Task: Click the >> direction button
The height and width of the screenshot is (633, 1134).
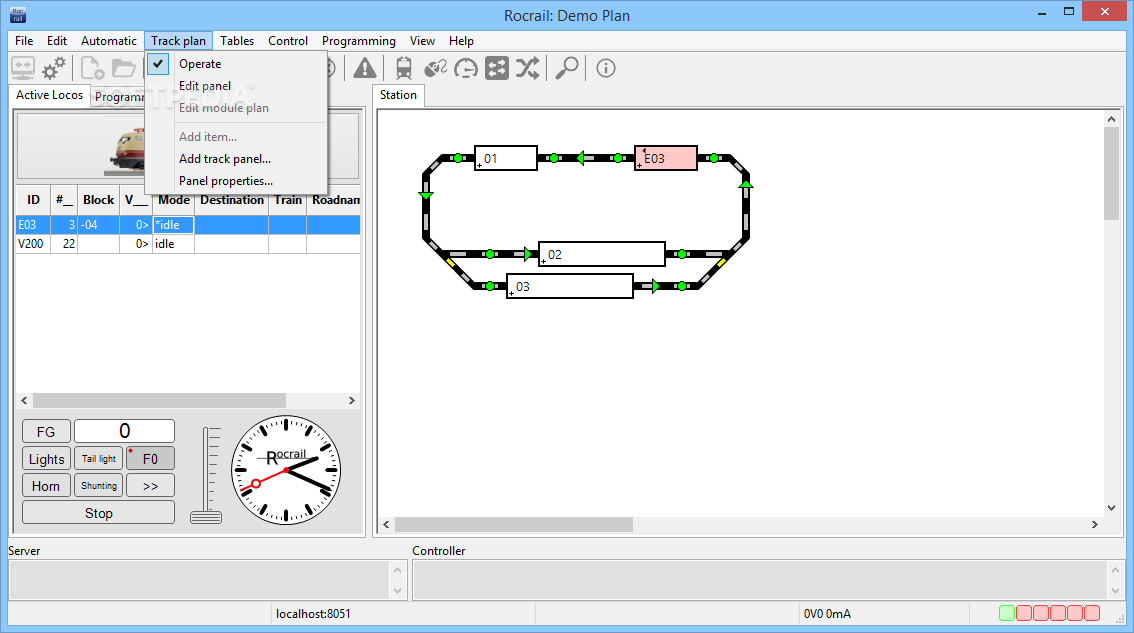Action: [x=150, y=485]
